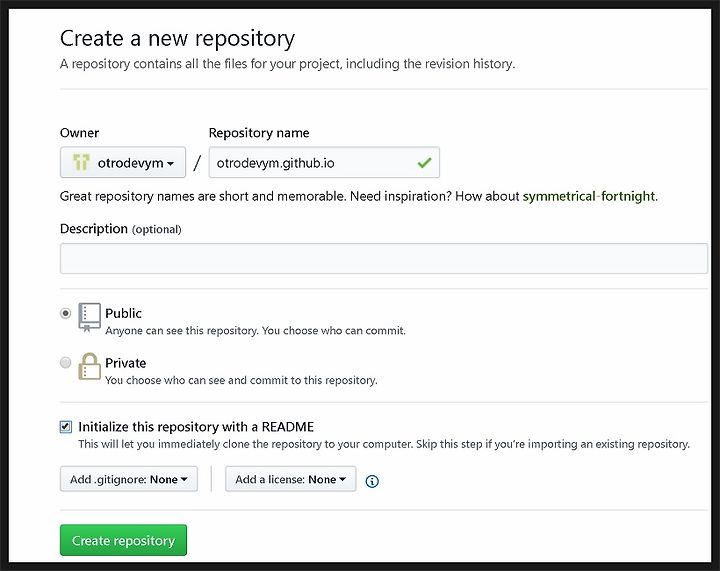Click the Private repository lock icon

89,366
